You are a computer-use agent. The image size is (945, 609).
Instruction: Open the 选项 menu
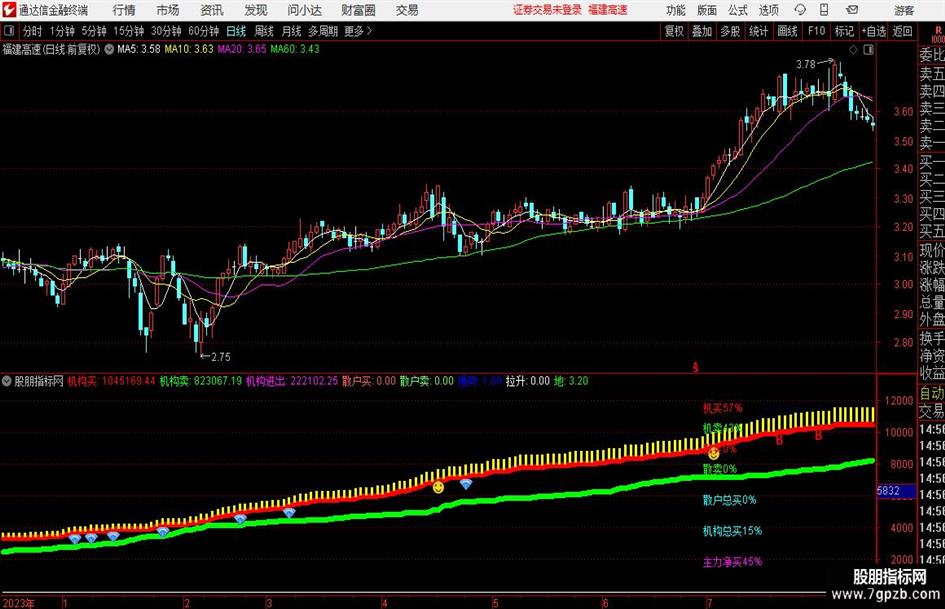(768, 10)
